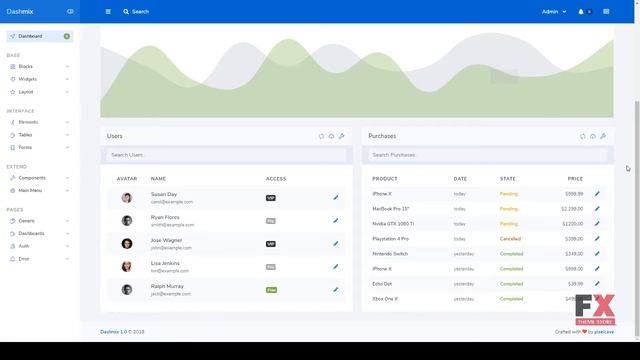Open the Dashmix 1.0 footer link
This screenshot has width=640, height=360.
click(x=113, y=332)
